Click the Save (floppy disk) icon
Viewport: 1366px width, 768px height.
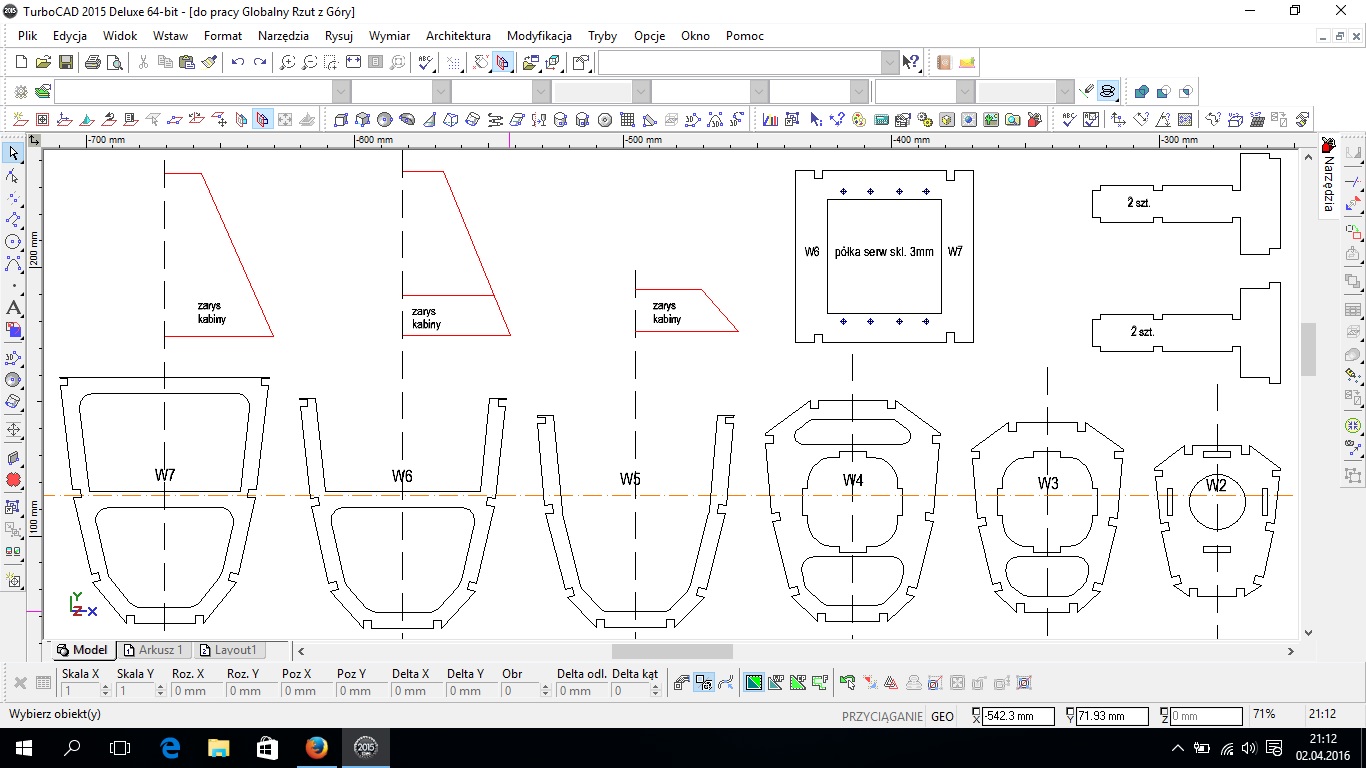(x=66, y=62)
